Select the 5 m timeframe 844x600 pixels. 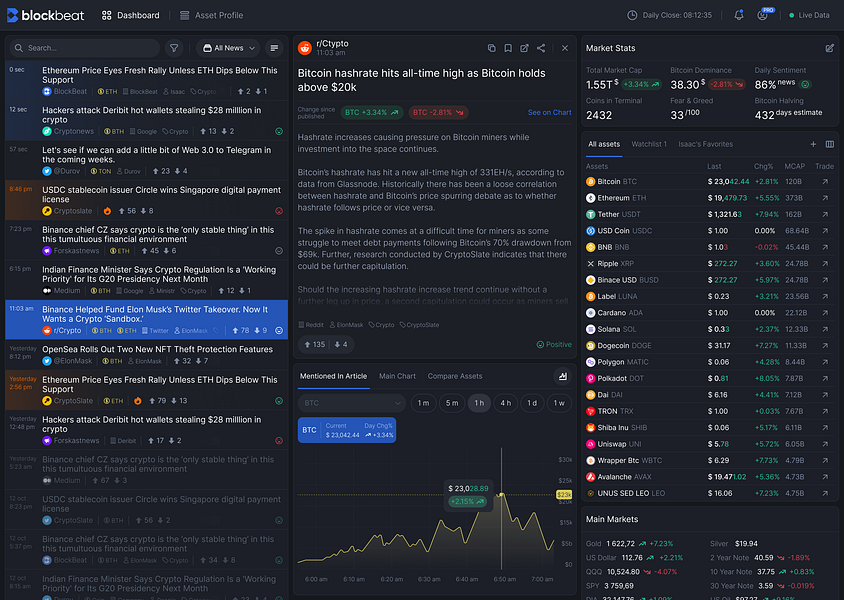[452, 403]
